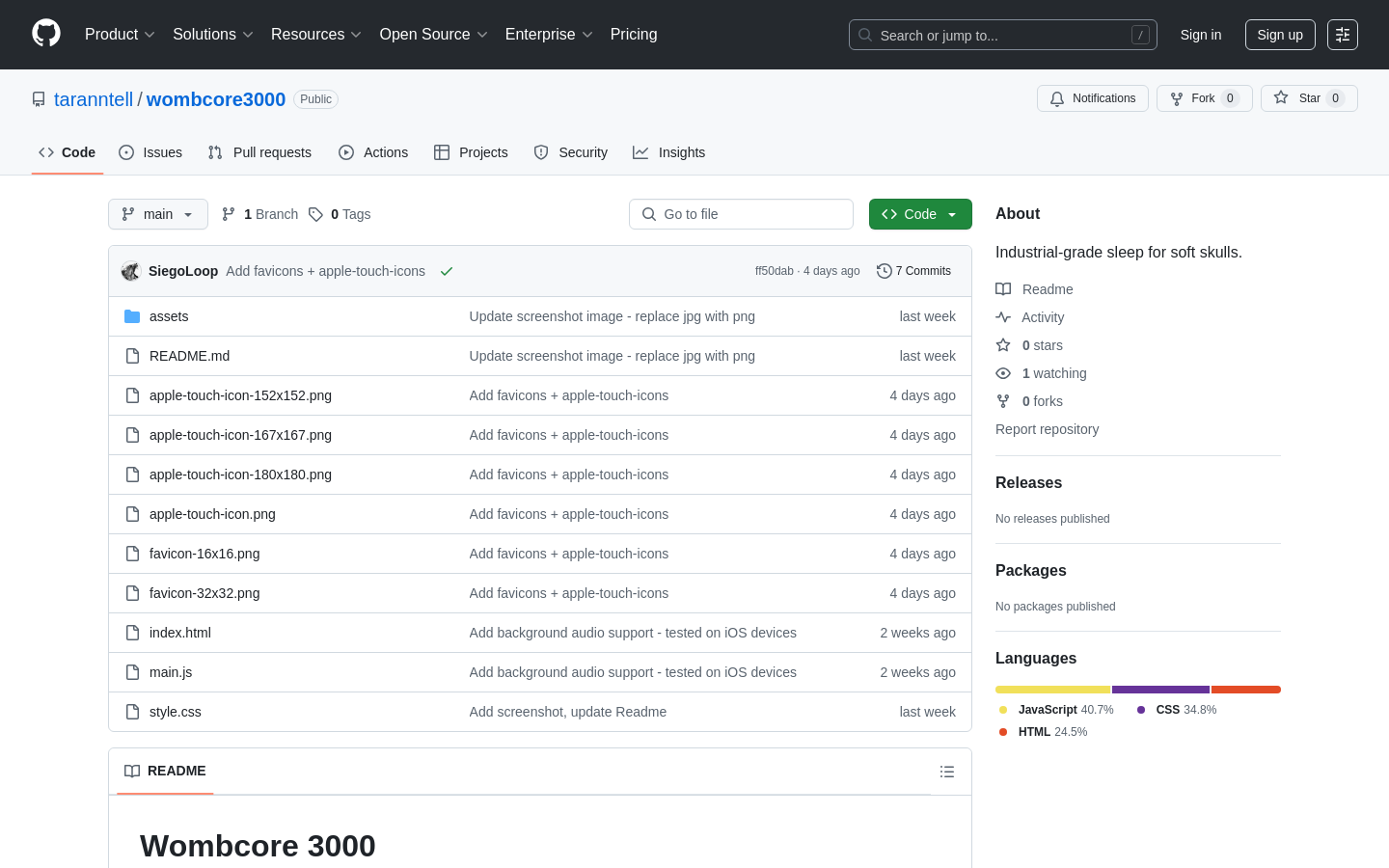This screenshot has width=1389, height=868.
Task: Click the star icon beside 0 stars
Action: (1003, 345)
